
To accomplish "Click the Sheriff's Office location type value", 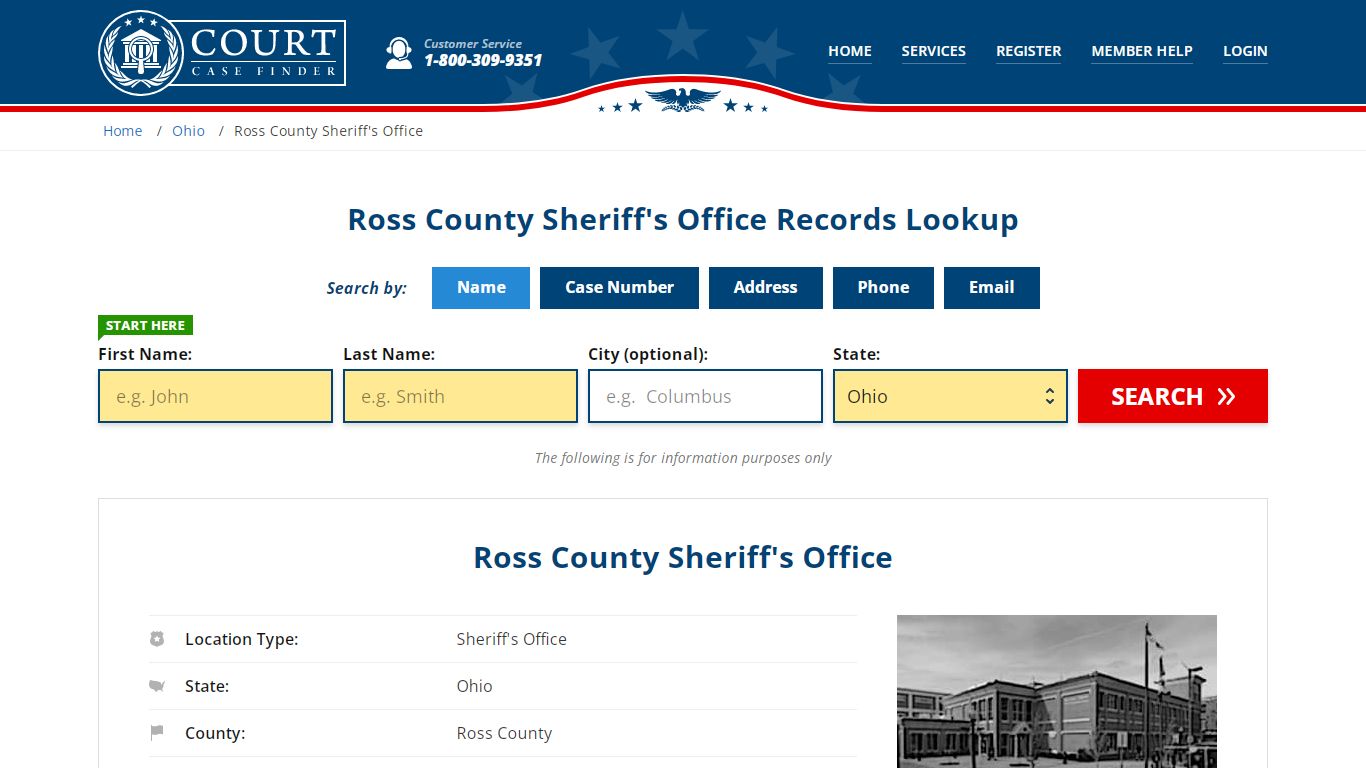I will click(x=511, y=639).
